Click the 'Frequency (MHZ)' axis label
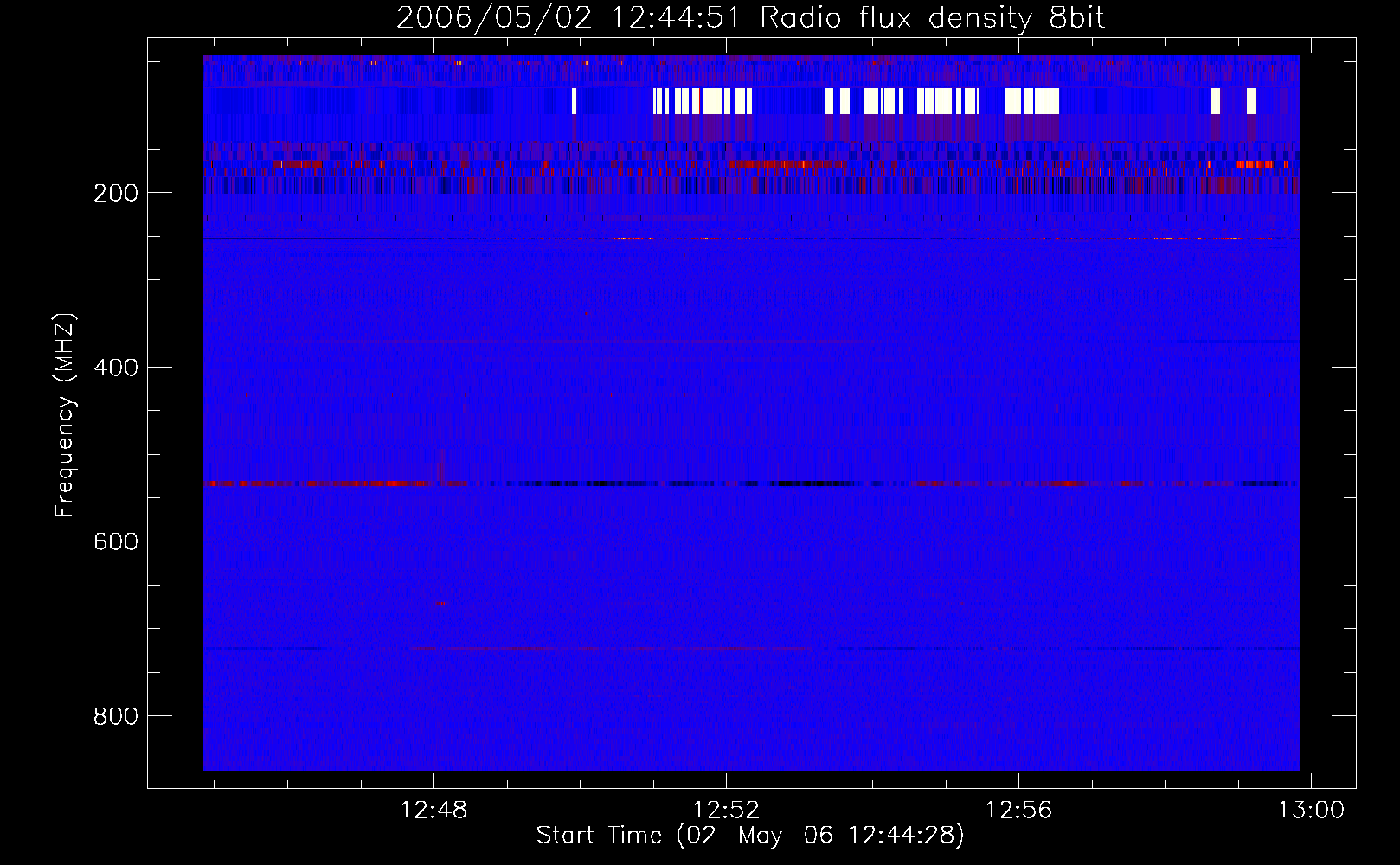The height and width of the screenshot is (865, 1400). pos(65,415)
